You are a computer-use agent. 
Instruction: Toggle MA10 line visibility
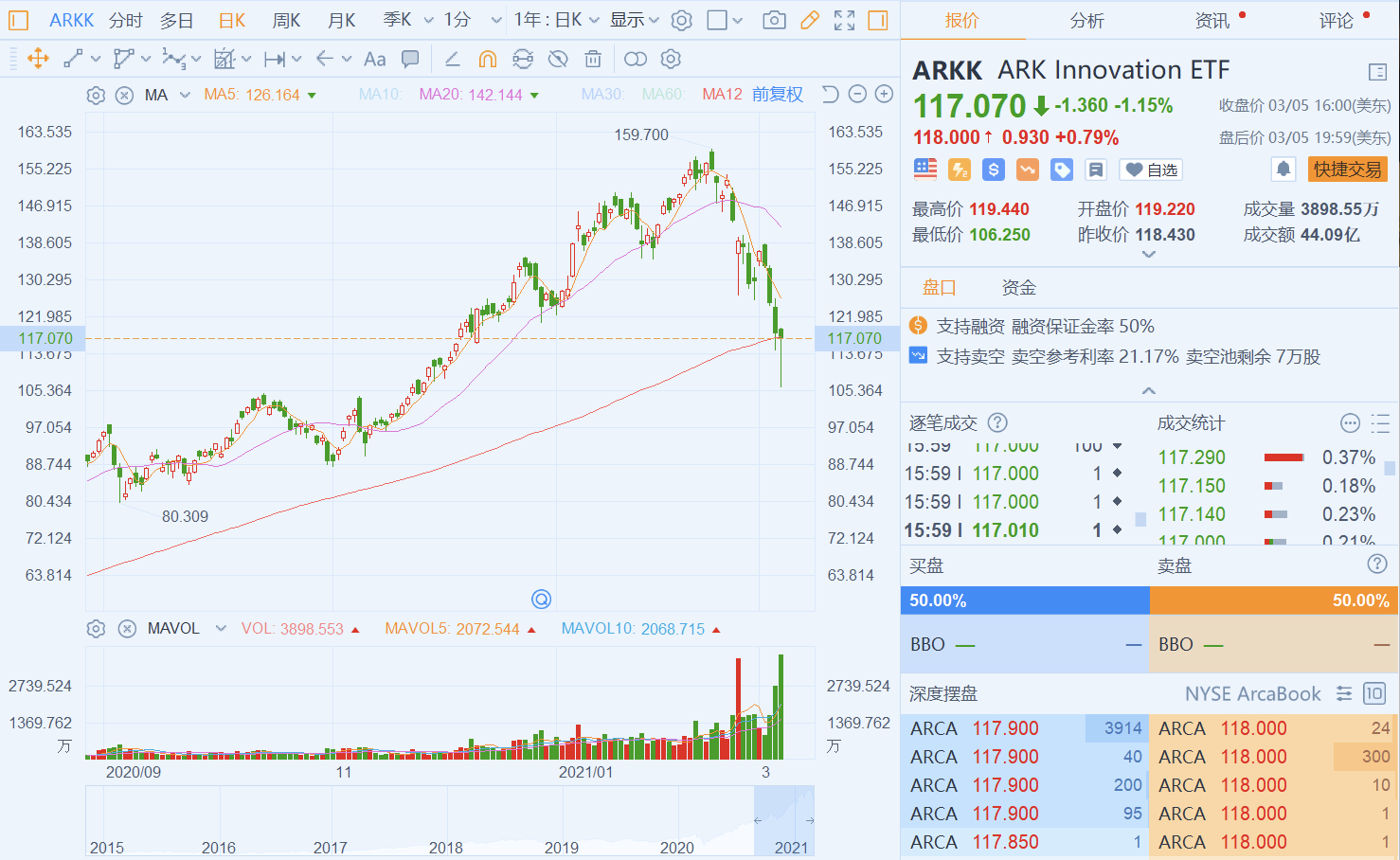pos(380,95)
